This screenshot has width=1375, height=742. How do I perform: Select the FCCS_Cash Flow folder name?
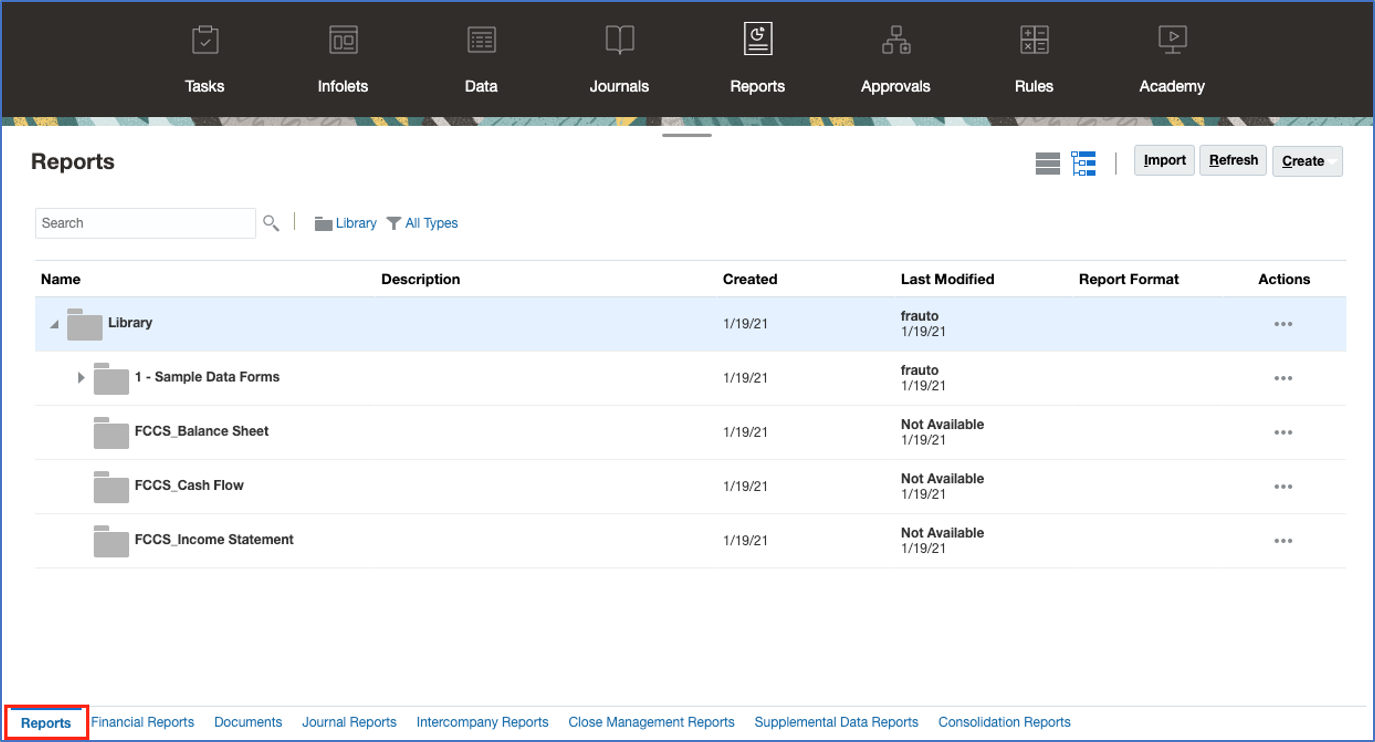coord(190,485)
